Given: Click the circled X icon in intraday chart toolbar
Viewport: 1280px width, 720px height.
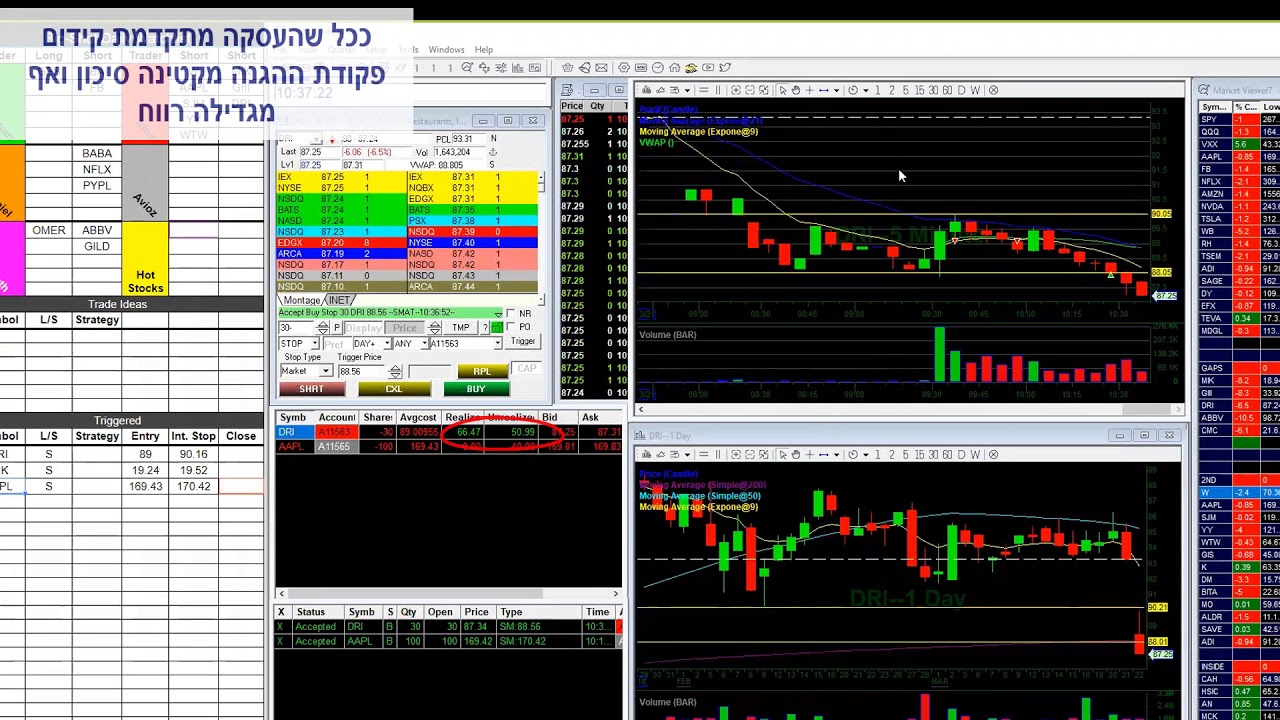Looking at the screenshot, I should (x=993, y=90).
